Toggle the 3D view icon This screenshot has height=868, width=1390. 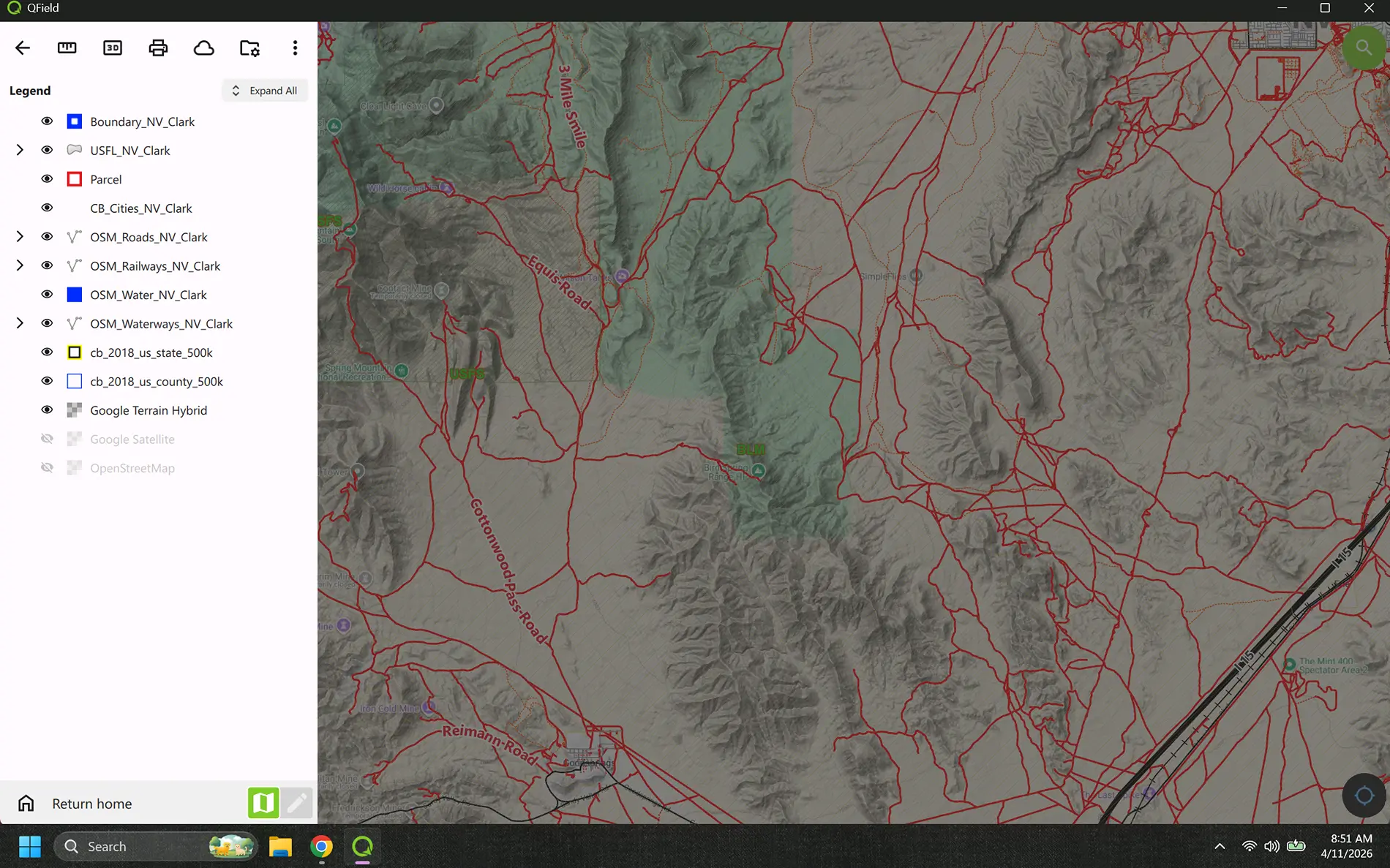[x=113, y=48]
